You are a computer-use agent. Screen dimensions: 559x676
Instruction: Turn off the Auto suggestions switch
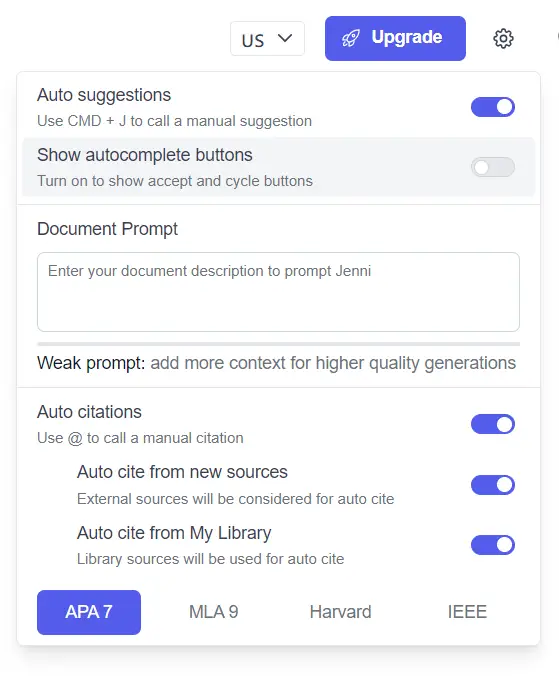(x=493, y=107)
